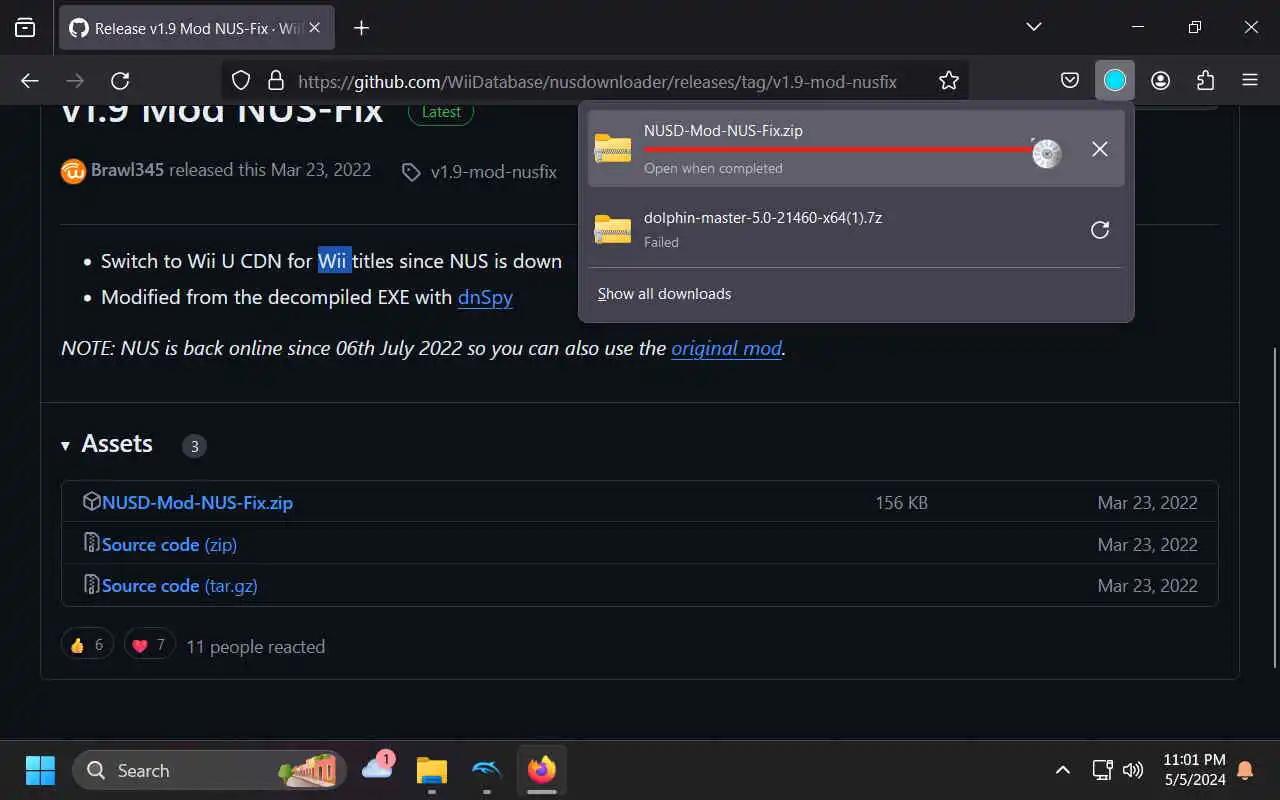Viewport: 1280px width, 800px height.
Task: Open the volume speaker tray icon
Action: coord(1133,770)
